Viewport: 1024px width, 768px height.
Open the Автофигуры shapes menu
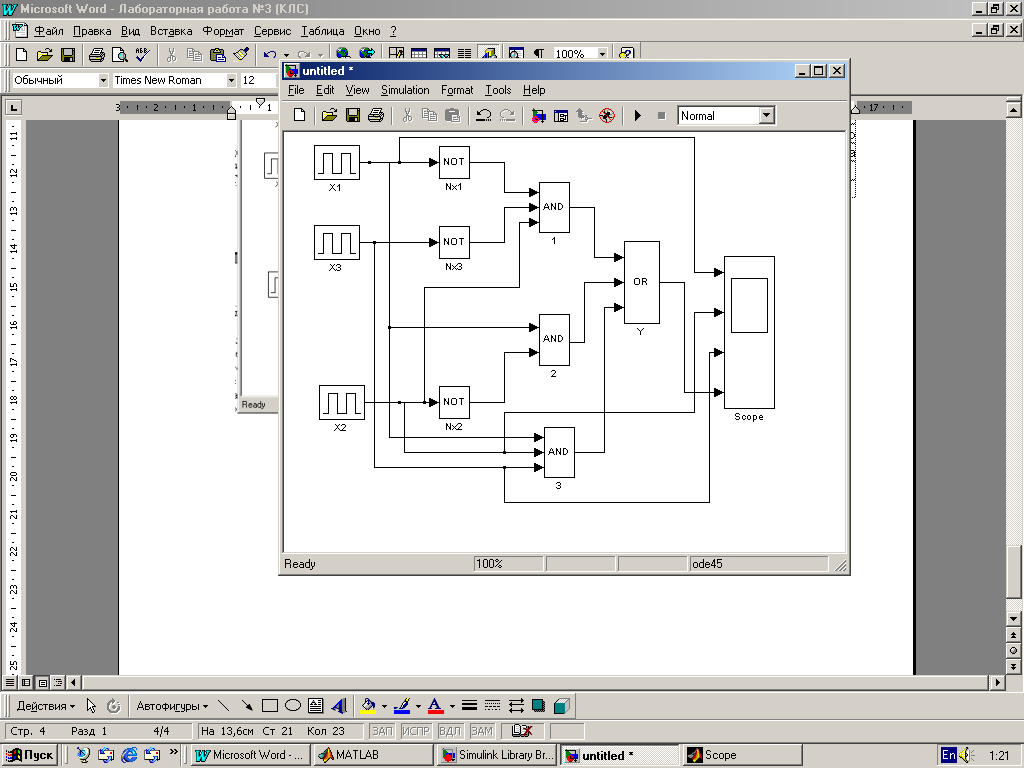(172, 706)
